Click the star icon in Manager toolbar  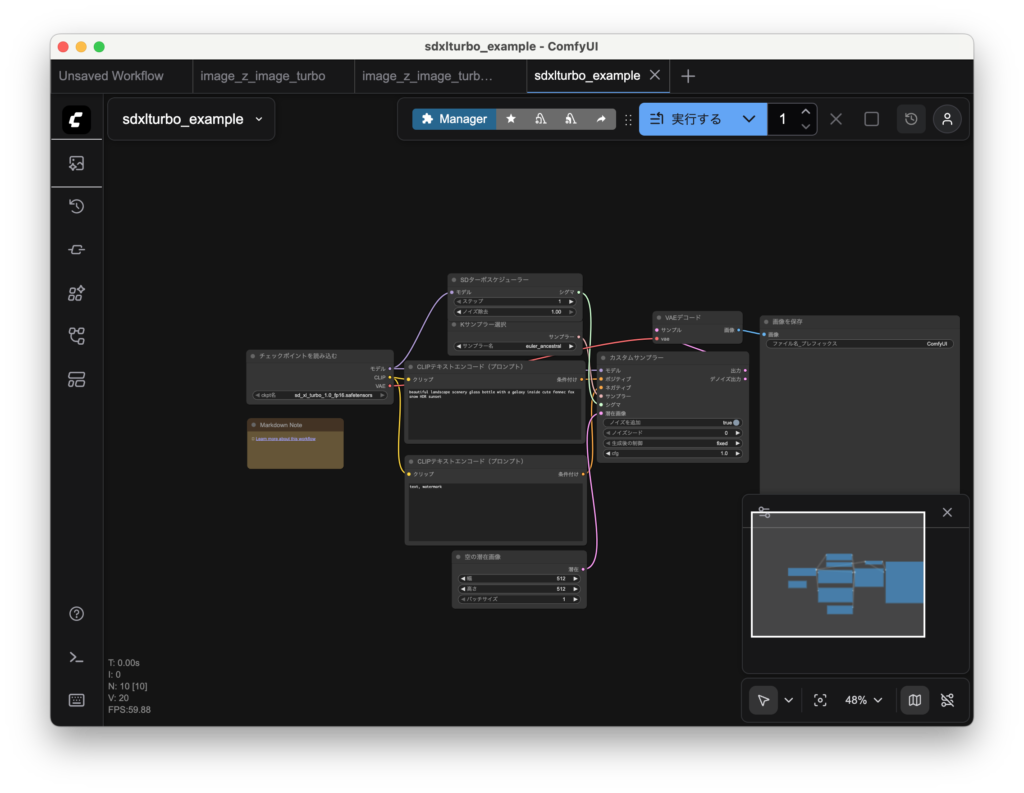coord(511,119)
